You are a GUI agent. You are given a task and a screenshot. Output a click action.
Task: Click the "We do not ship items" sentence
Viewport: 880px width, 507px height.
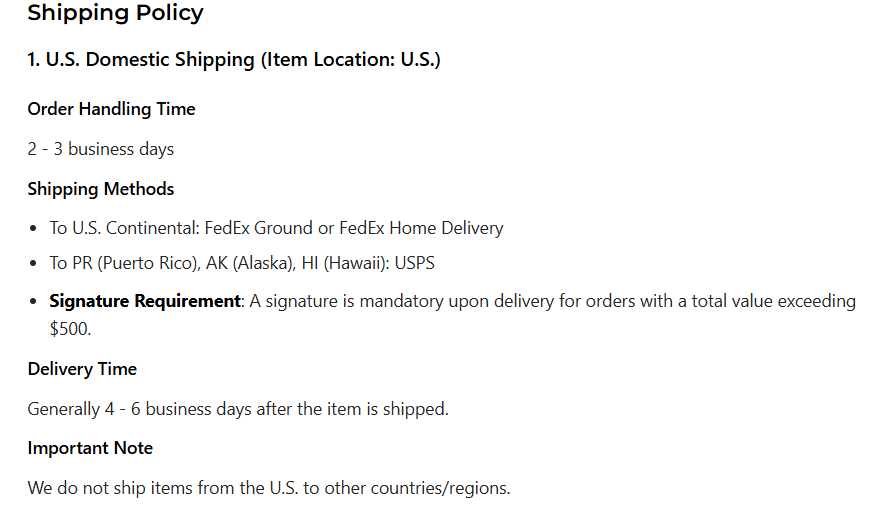pos(268,488)
